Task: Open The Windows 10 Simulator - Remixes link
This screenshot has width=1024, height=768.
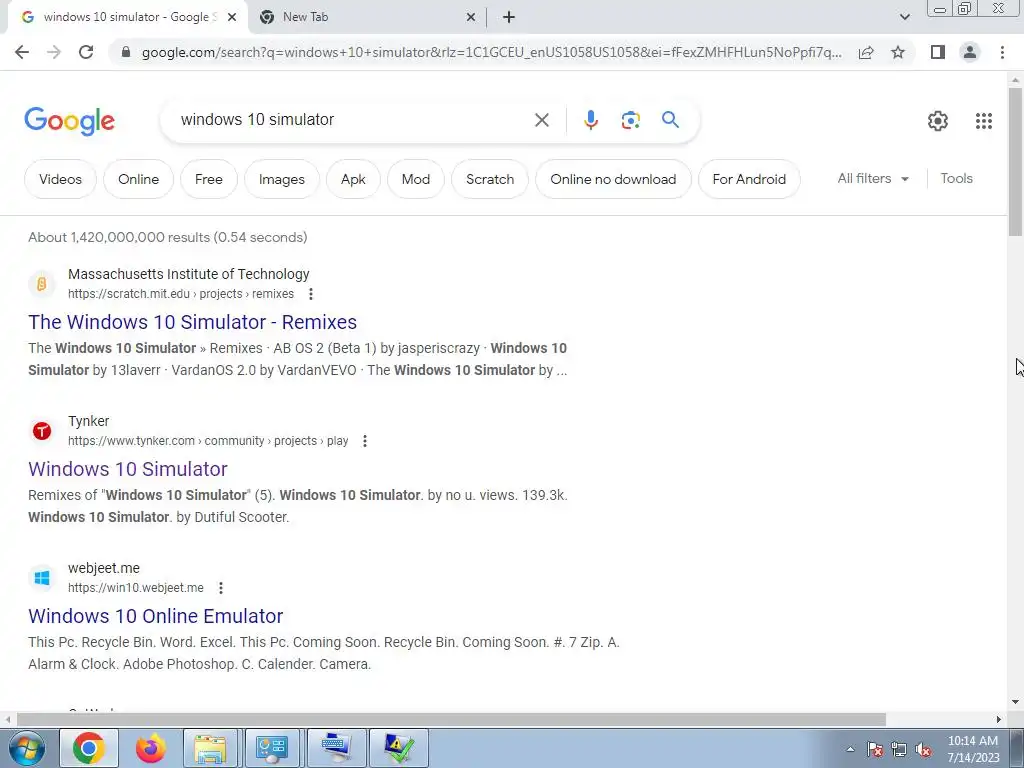Action: [193, 322]
